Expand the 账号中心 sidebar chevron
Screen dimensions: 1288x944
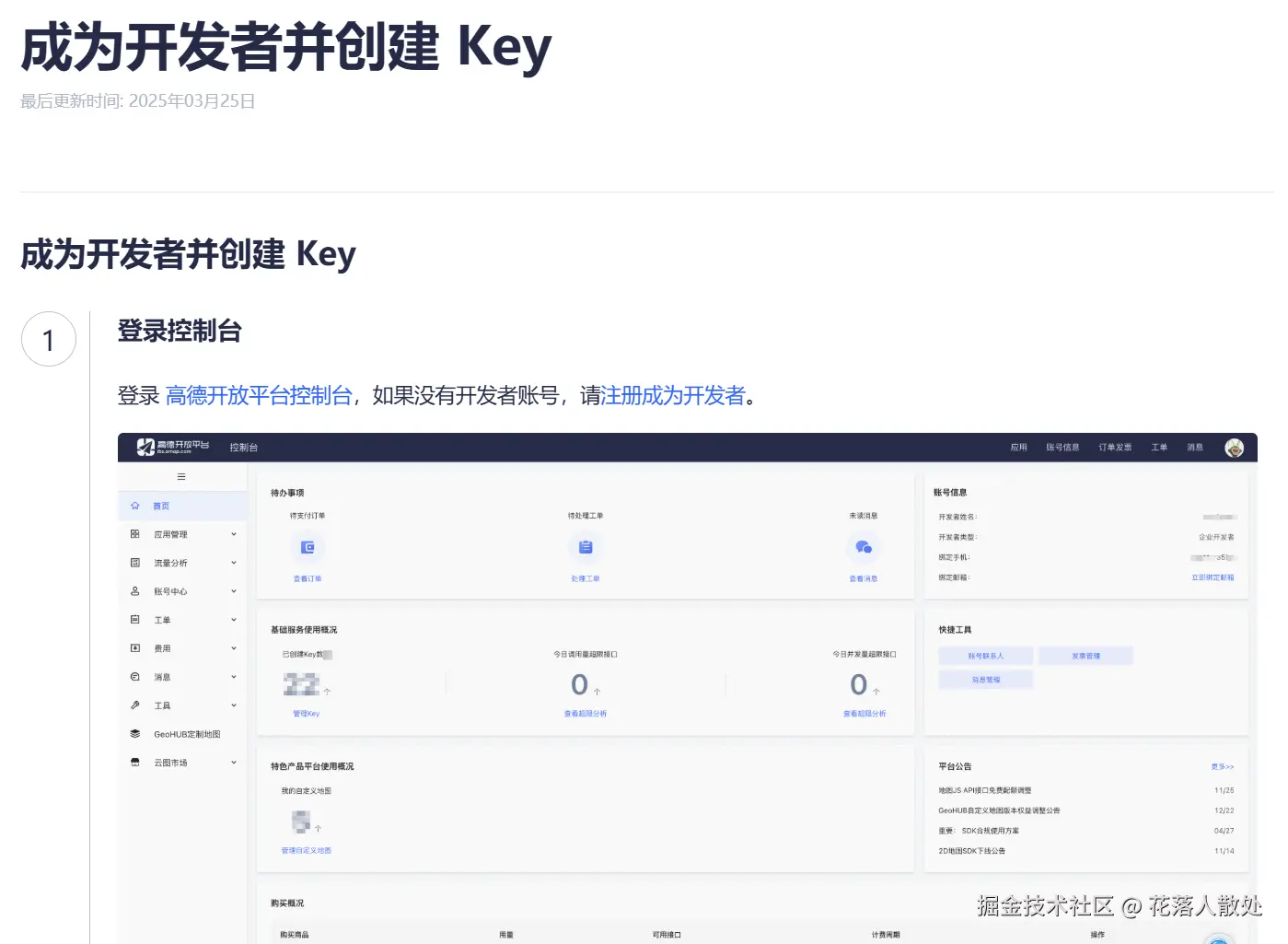(x=234, y=591)
